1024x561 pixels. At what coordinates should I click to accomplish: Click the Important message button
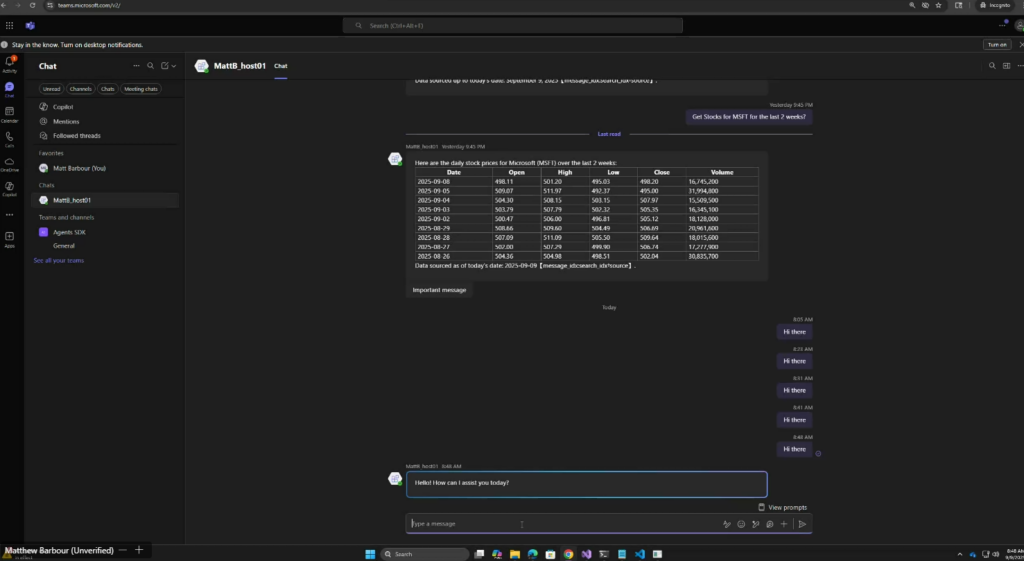[440, 290]
